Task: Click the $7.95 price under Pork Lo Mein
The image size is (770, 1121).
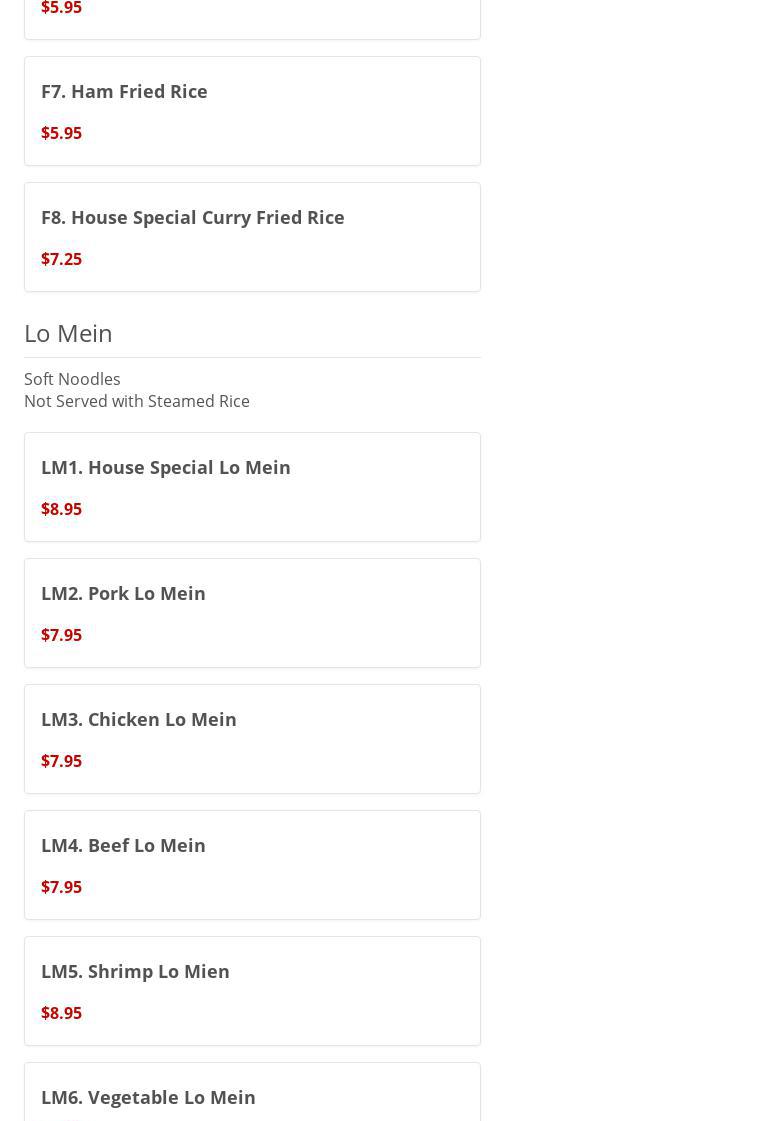Action: (61, 635)
